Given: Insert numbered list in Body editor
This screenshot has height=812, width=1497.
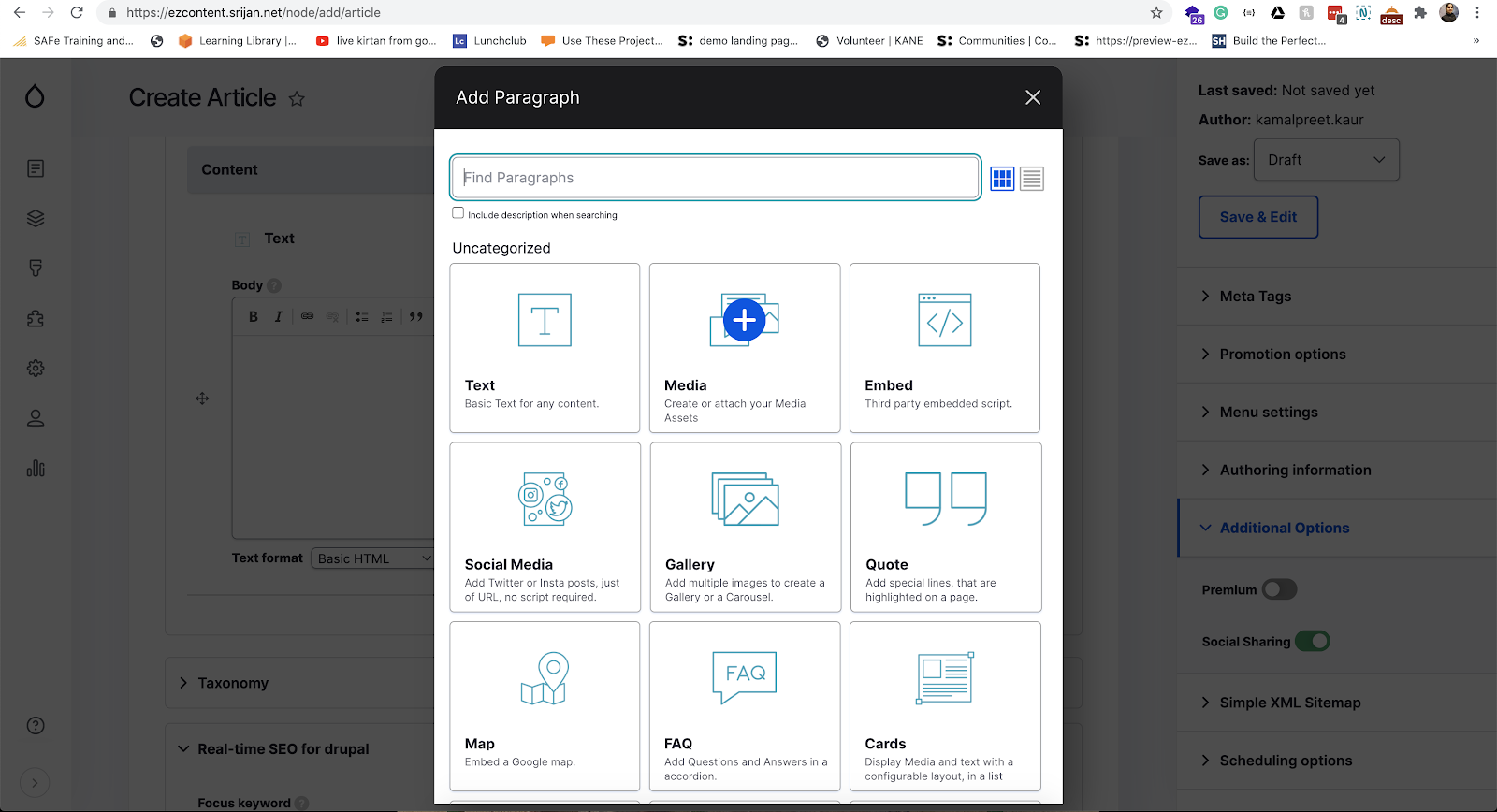Looking at the screenshot, I should click(386, 317).
